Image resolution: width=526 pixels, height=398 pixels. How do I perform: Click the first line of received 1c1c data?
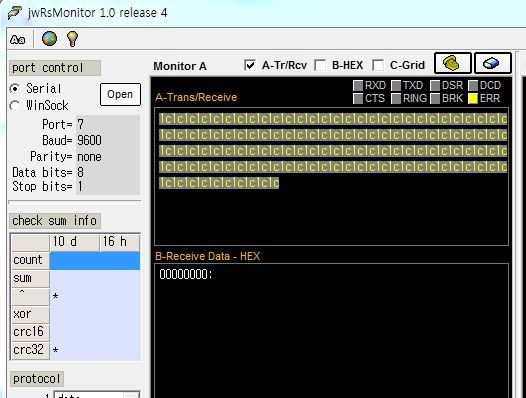pos(333,119)
